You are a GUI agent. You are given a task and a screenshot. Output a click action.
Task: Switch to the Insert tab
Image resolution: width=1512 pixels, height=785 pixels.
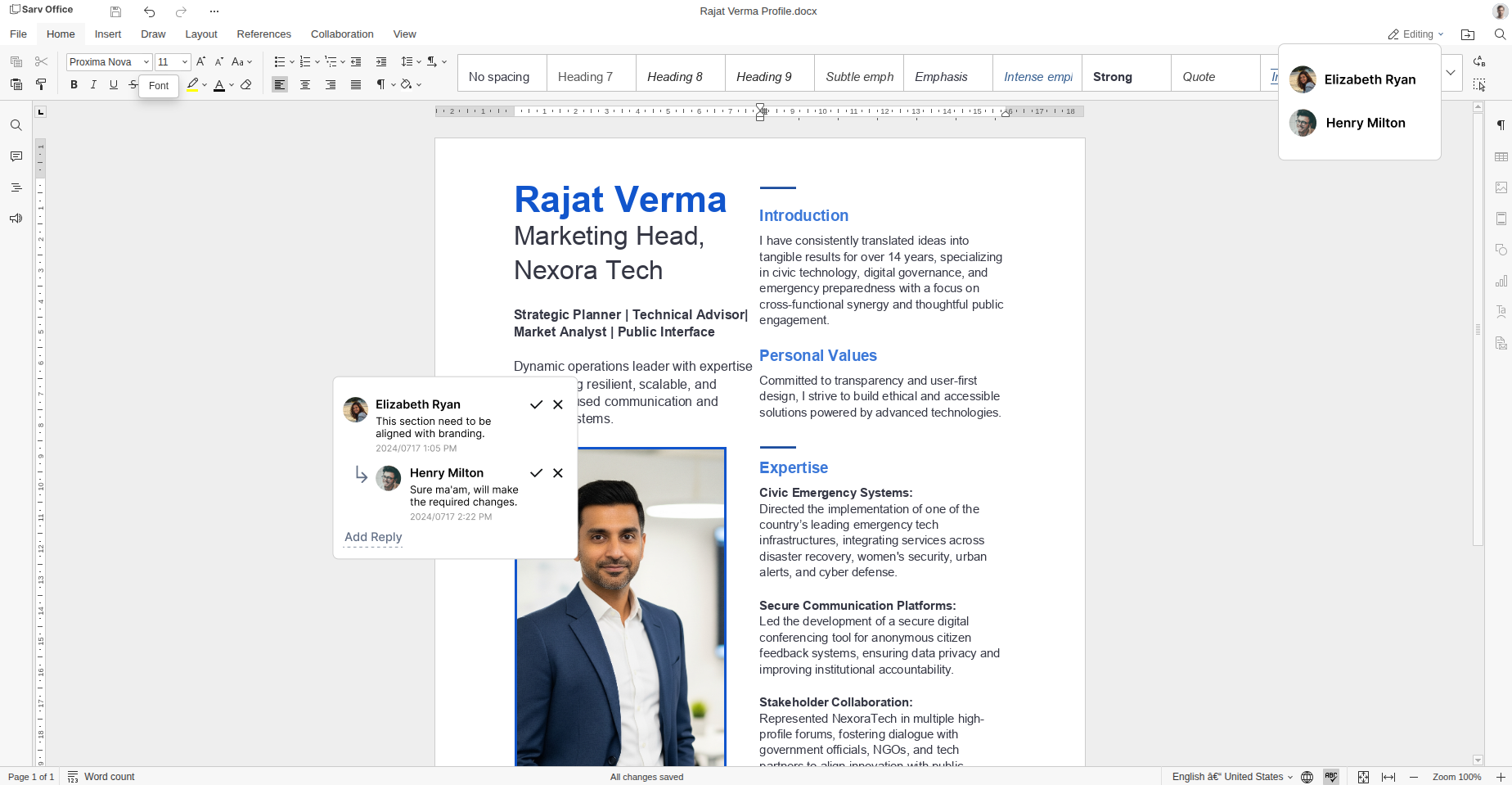point(108,34)
